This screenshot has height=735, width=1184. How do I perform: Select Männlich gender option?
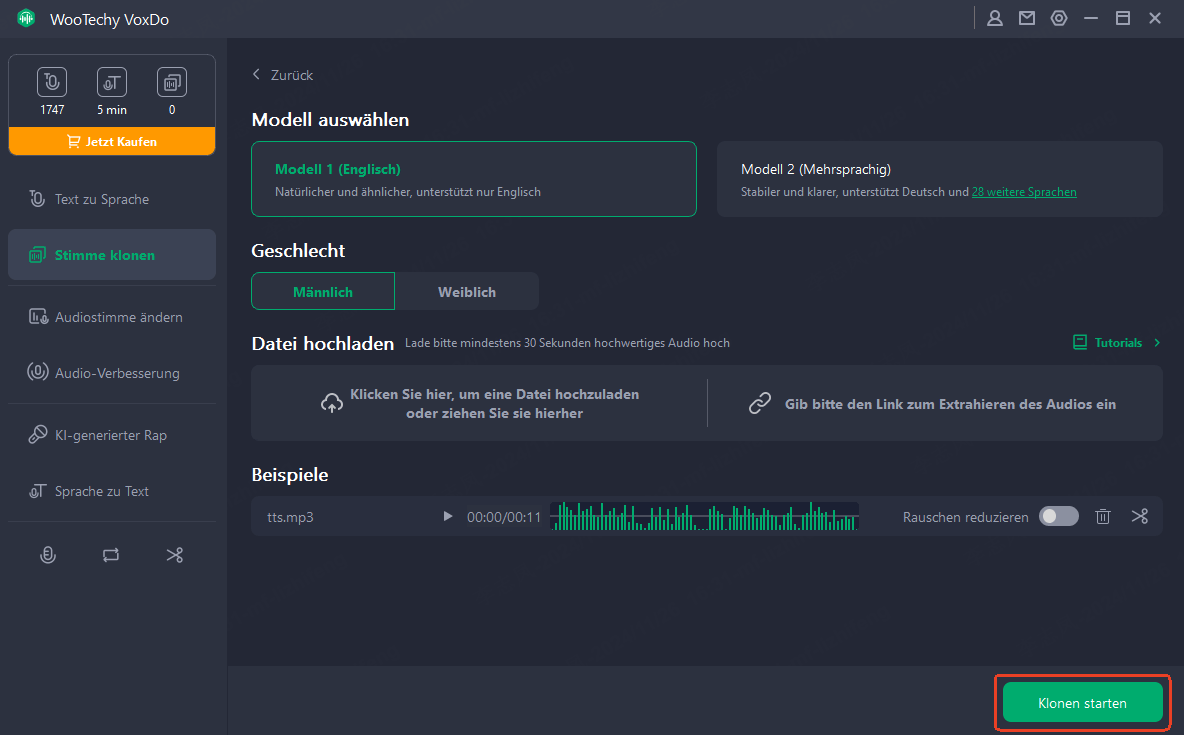(x=323, y=292)
